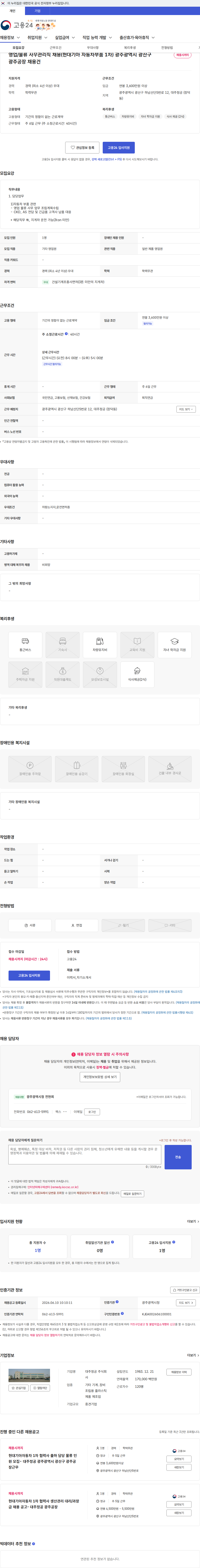Click the 기숙사 welfare icon

point(63,645)
